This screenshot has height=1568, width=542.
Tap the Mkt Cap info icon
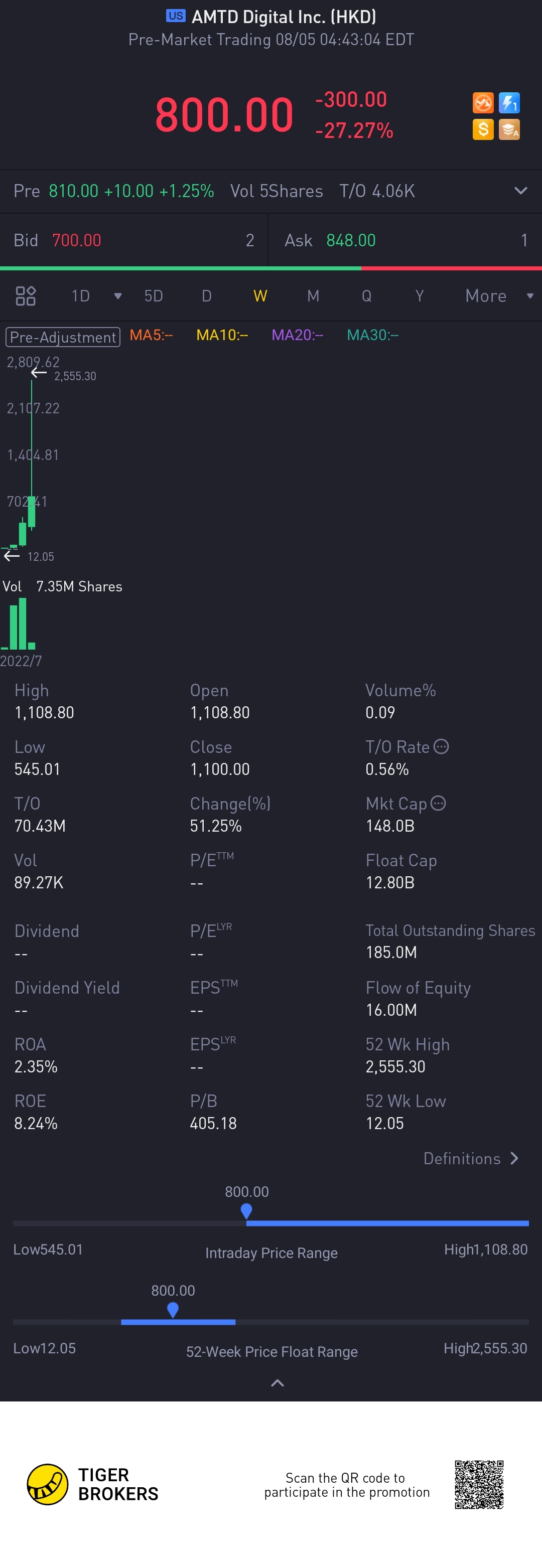tap(438, 803)
